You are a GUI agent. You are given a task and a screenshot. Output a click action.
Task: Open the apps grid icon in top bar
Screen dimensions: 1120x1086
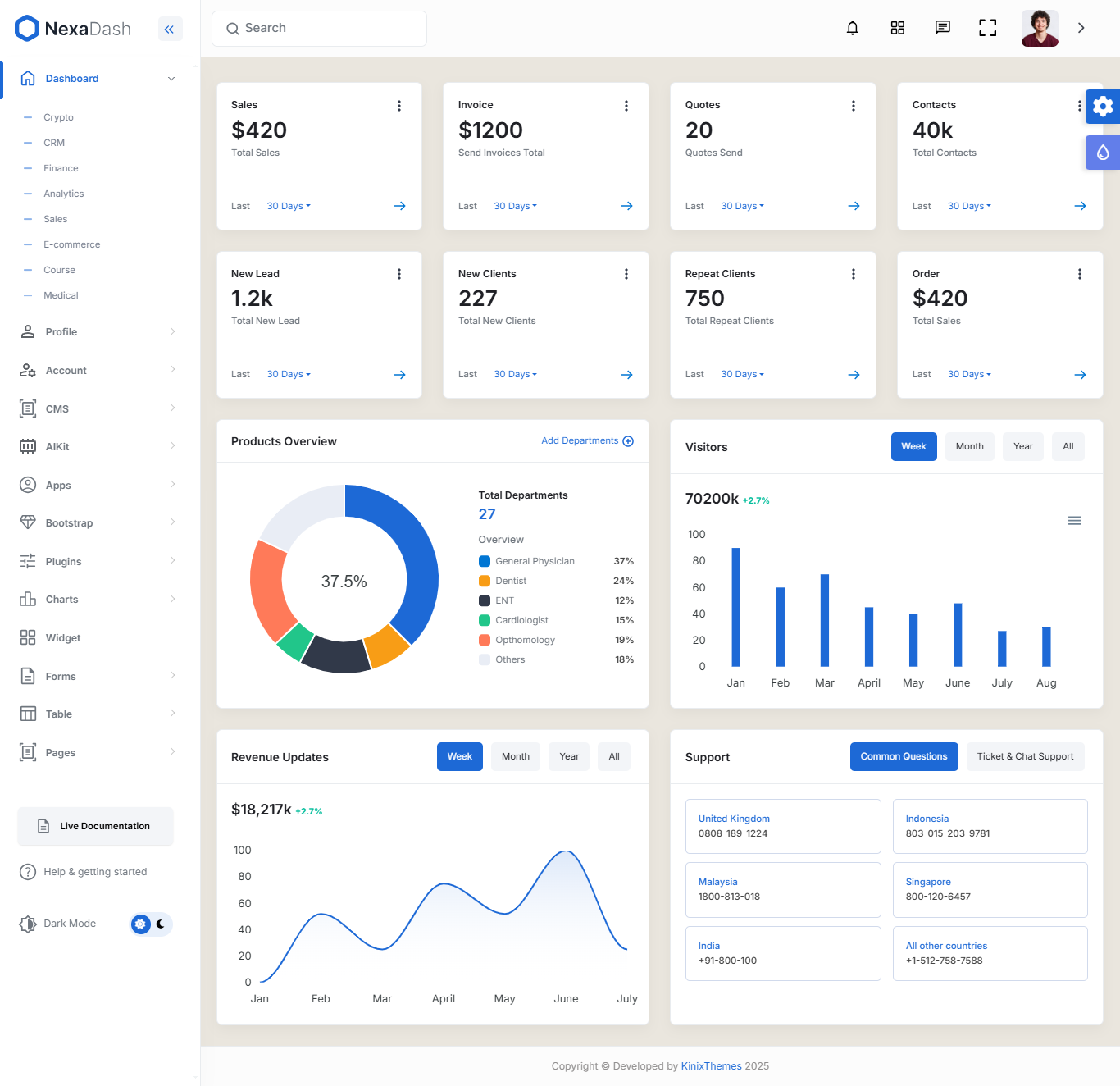click(897, 28)
